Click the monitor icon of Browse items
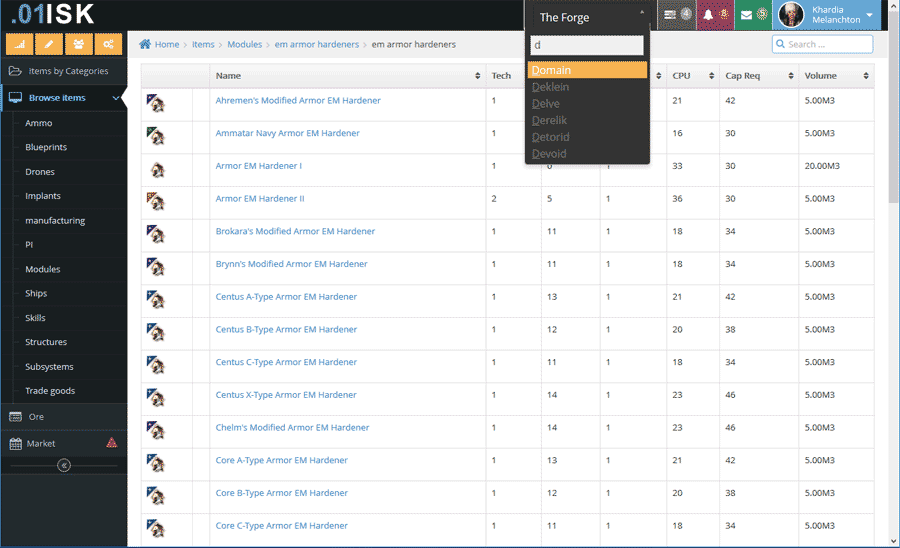The width and height of the screenshot is (900, 548). [15, 98]
